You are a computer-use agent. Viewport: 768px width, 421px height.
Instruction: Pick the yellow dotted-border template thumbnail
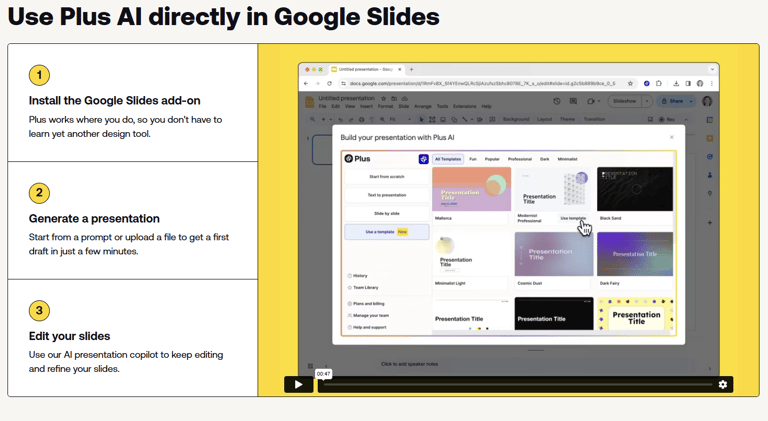click(635, 314)
